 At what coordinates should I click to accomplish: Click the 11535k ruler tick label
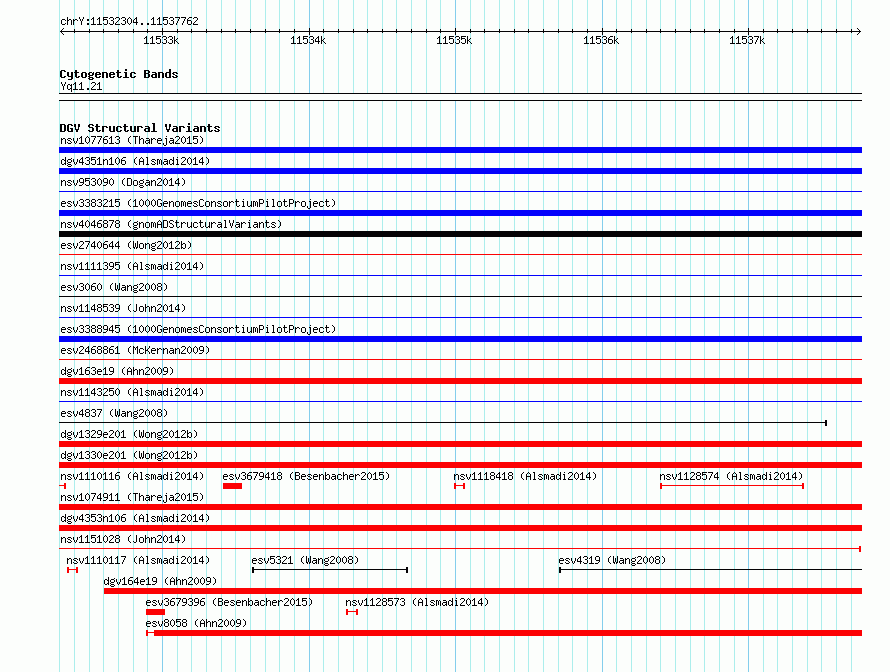point(454,40)
